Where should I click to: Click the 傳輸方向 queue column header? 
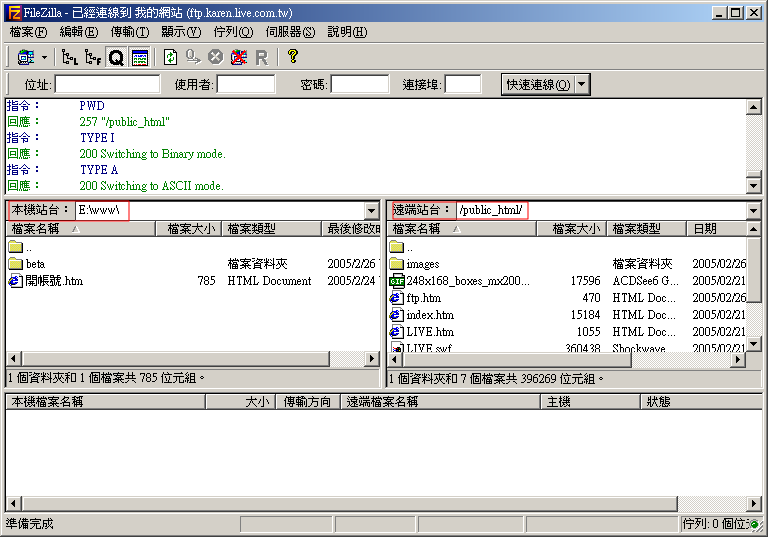[308, 402]
